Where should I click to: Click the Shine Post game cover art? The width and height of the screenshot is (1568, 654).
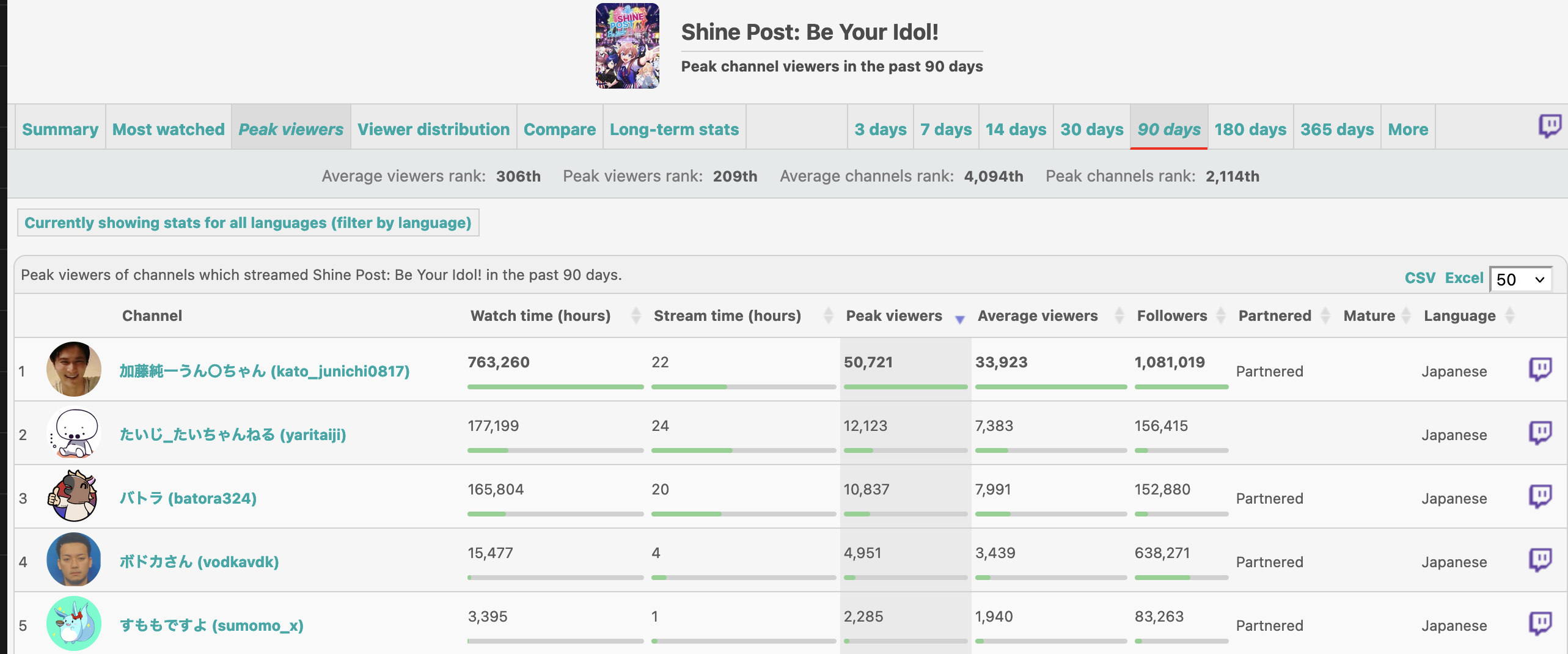point(628,46)
